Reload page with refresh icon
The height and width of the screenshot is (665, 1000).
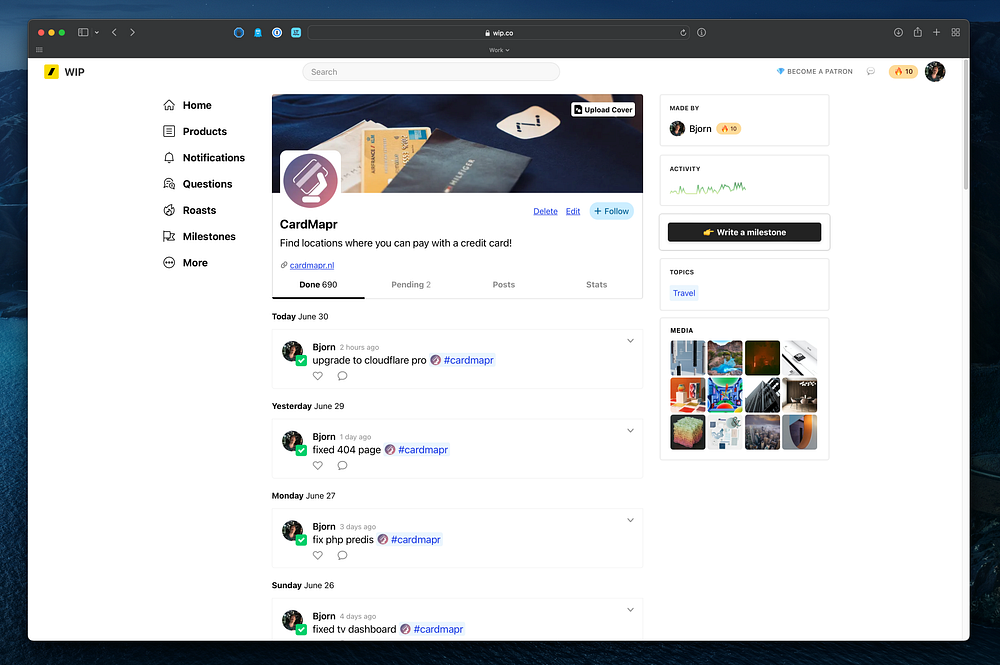point(683,33)
